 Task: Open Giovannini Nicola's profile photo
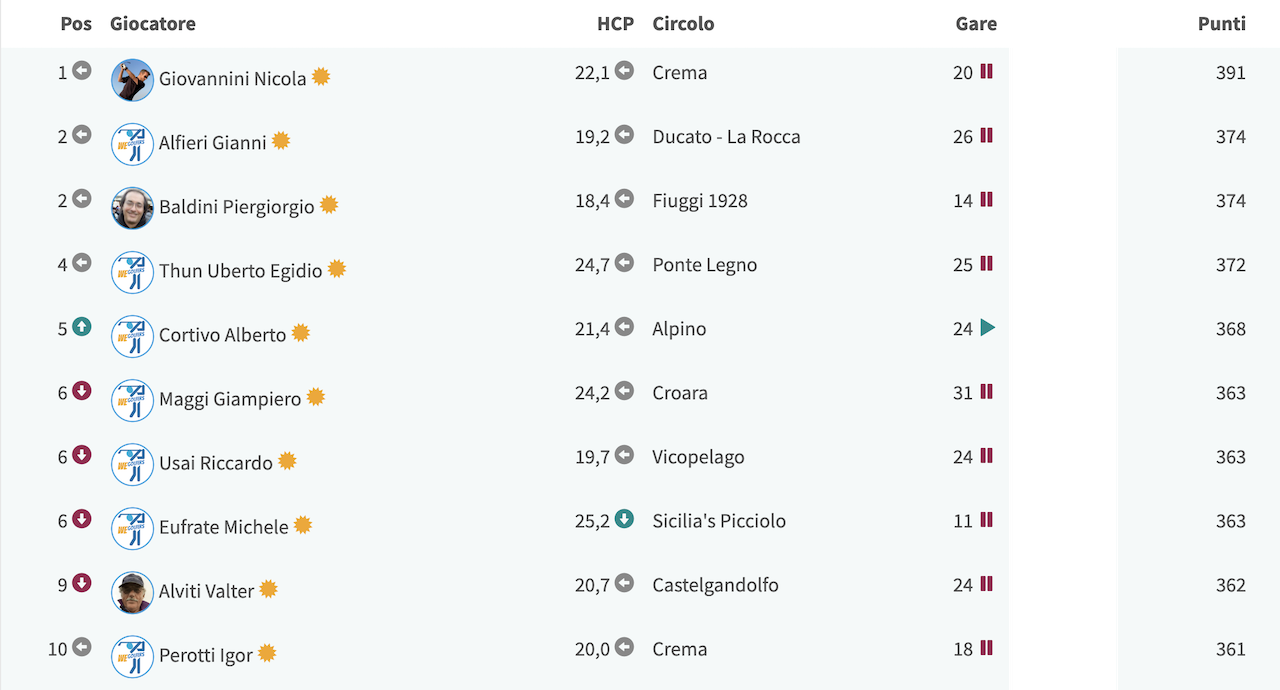pyautogui.click(x=132, y=80)
